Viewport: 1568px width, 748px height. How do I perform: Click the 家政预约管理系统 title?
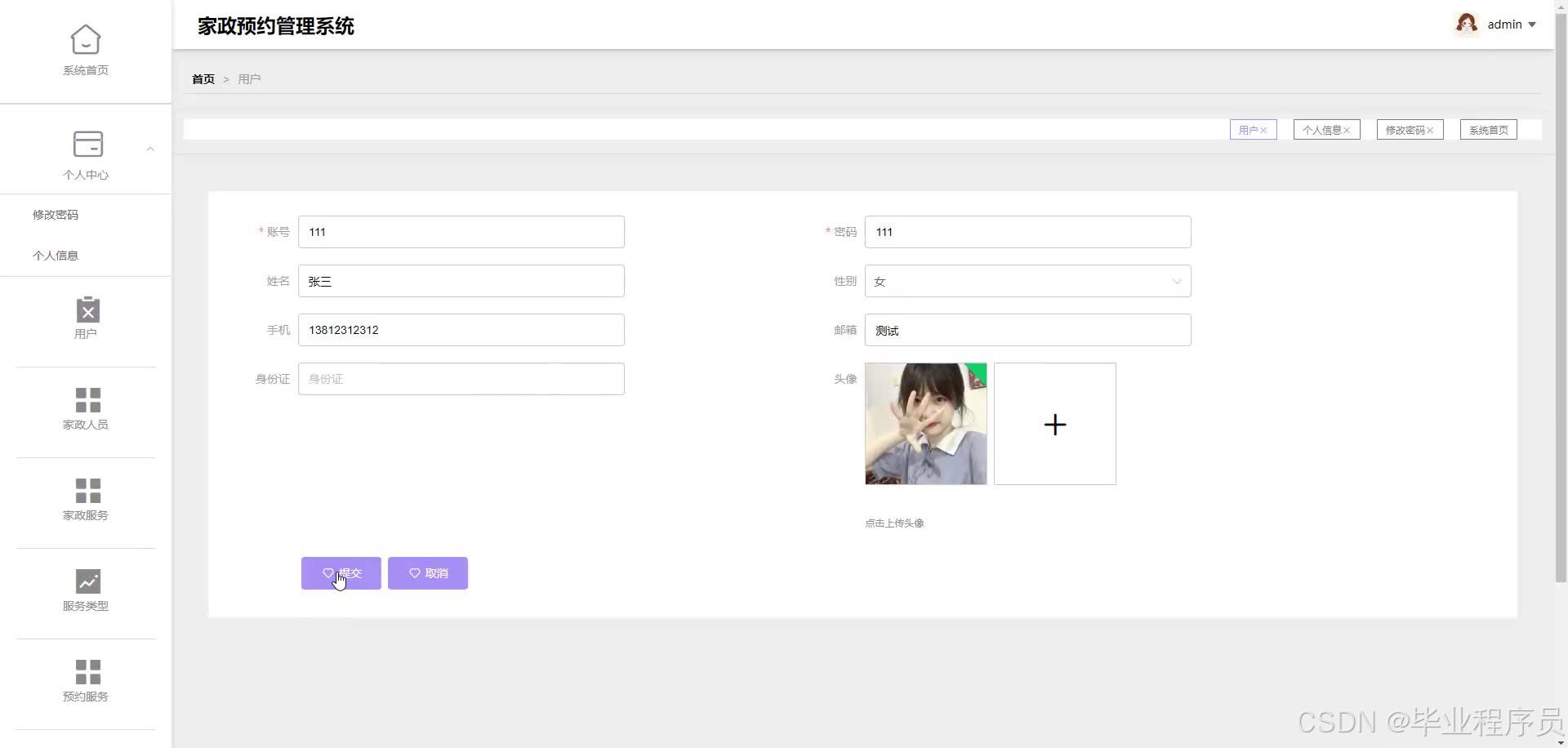pos(276,26)
